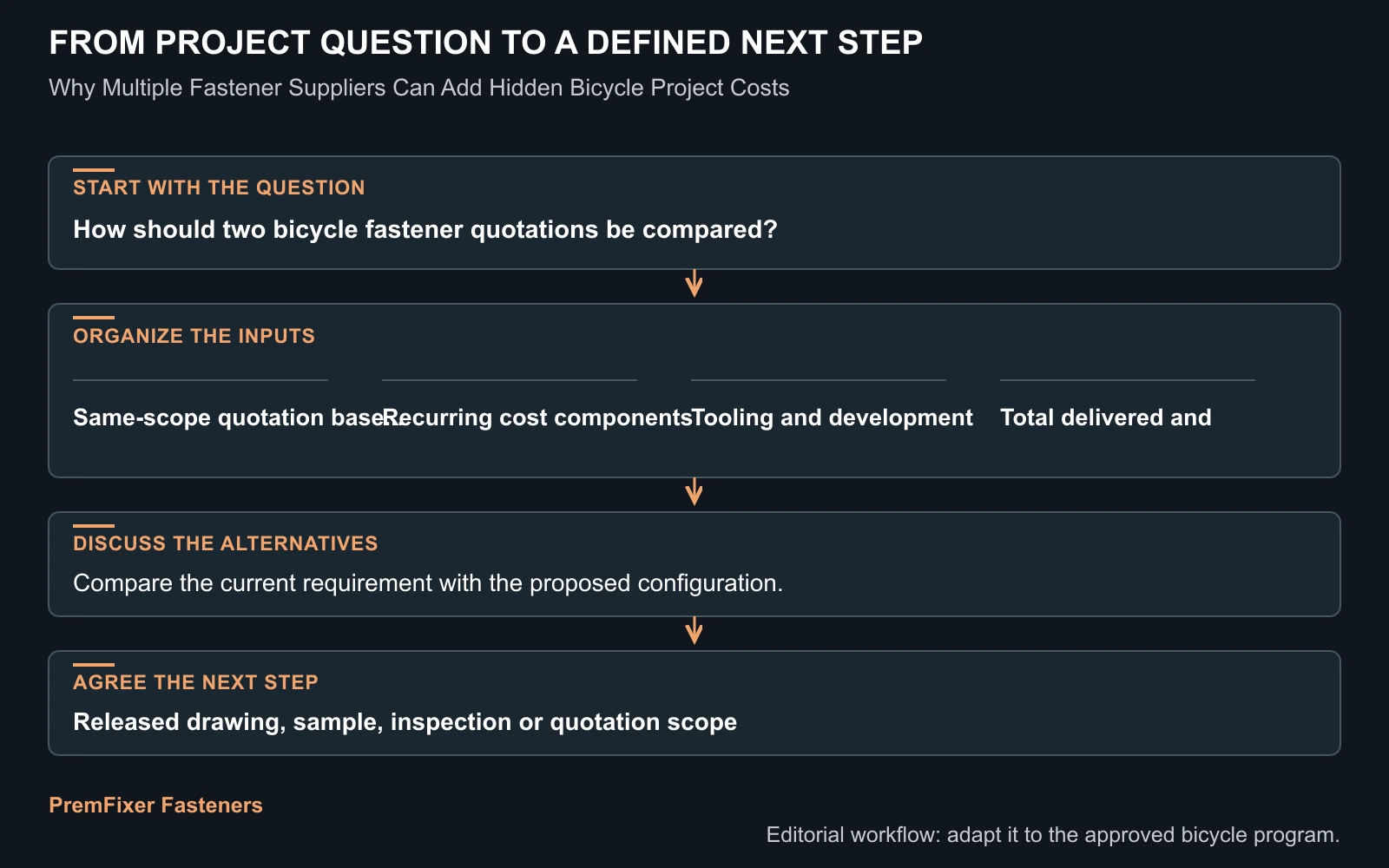
Task: Click the subtitle about hidden bicycle project costs
Action: point(419,88)
